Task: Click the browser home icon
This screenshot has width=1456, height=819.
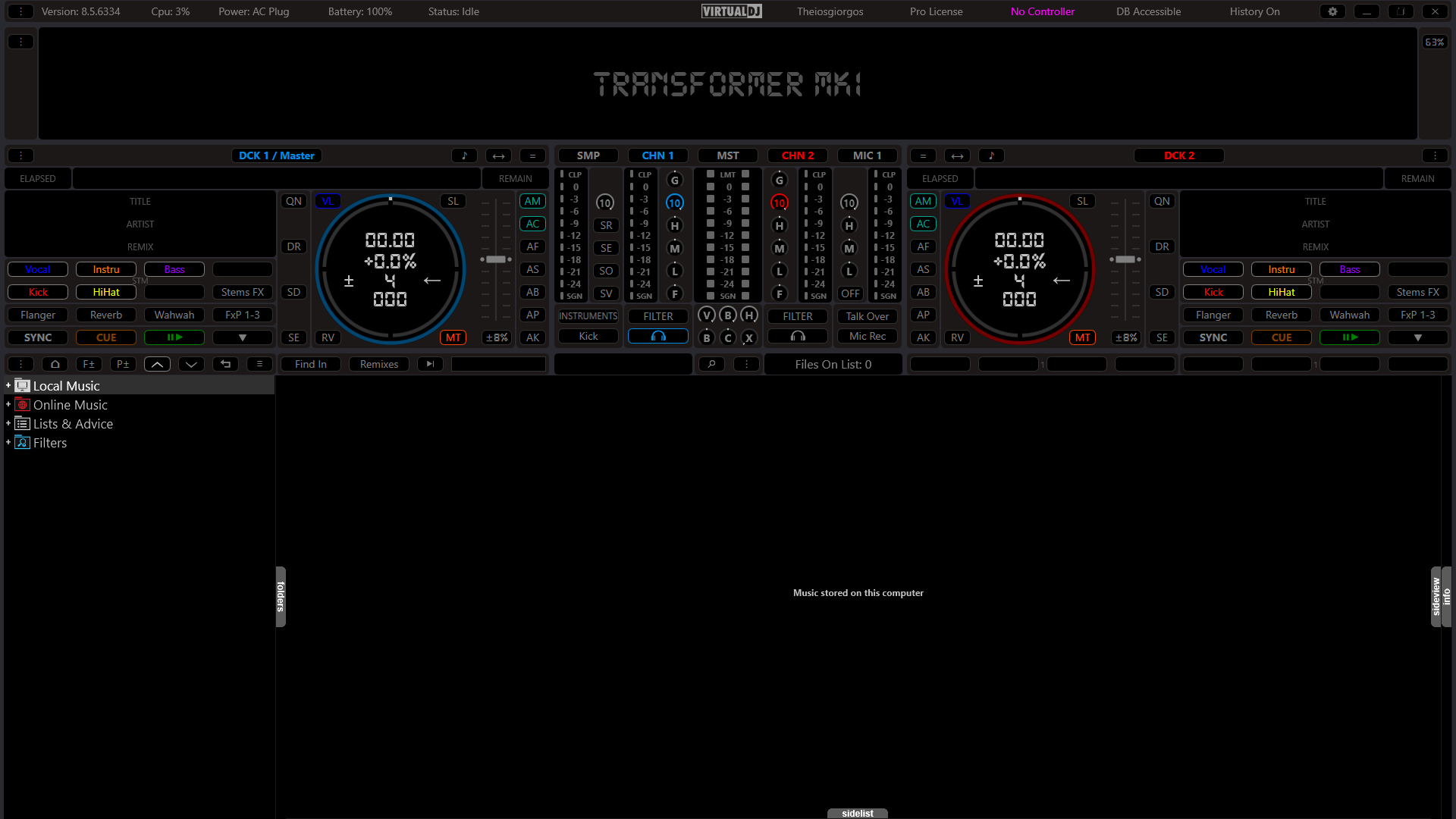Action: coord(55,364)
